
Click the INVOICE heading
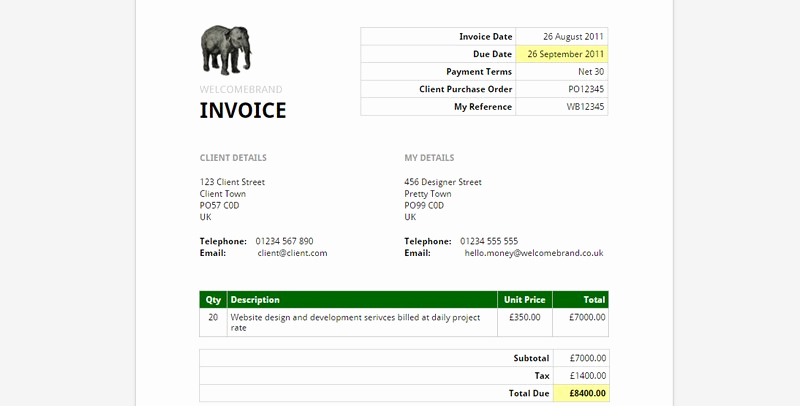(243, 111)
